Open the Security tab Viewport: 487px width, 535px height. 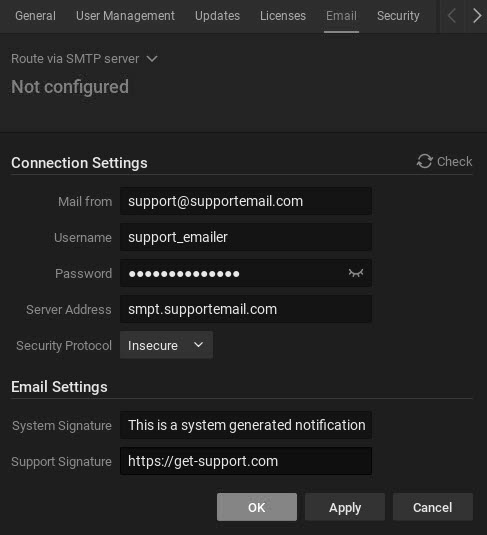click(398, 16)
